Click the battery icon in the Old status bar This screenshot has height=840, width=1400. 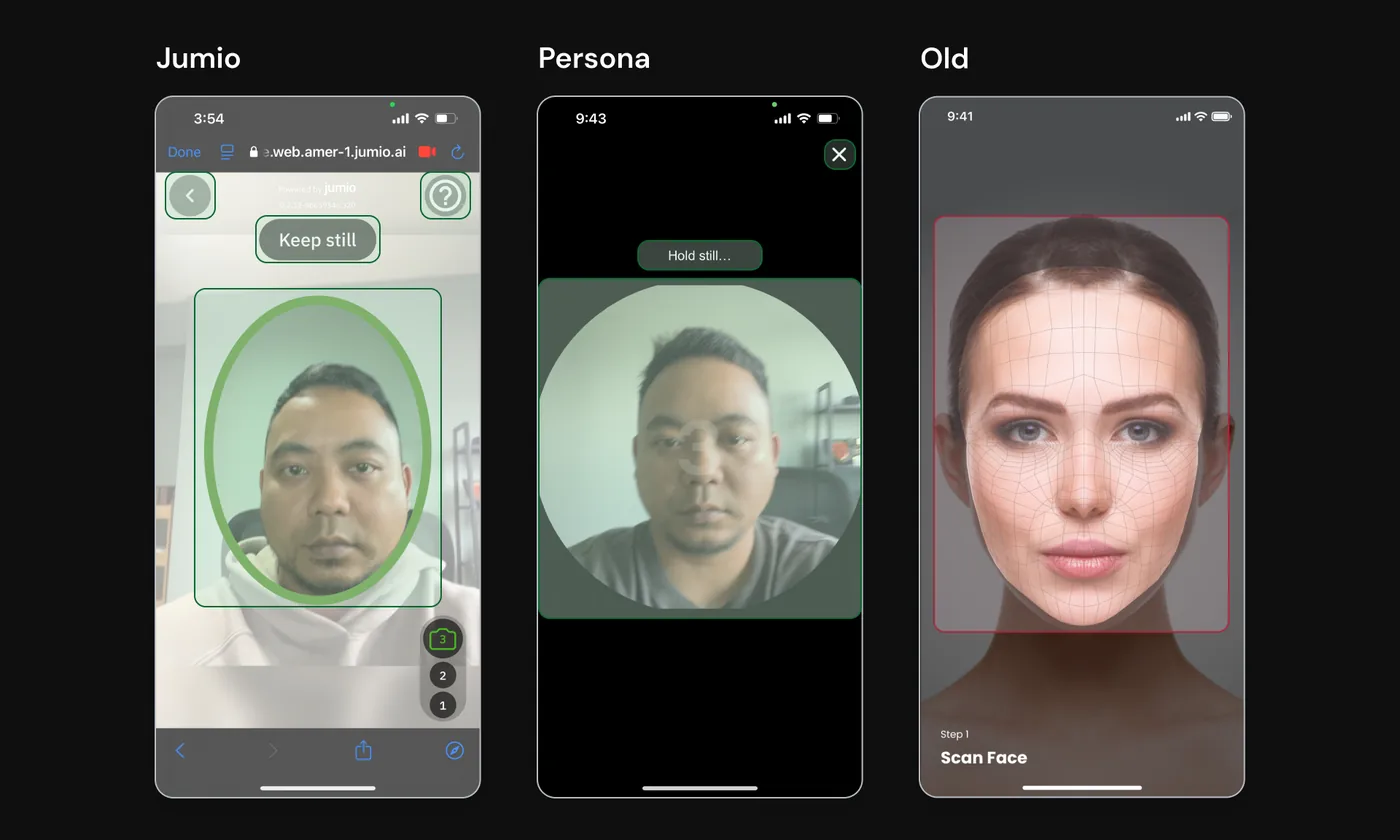(1222, 116)
